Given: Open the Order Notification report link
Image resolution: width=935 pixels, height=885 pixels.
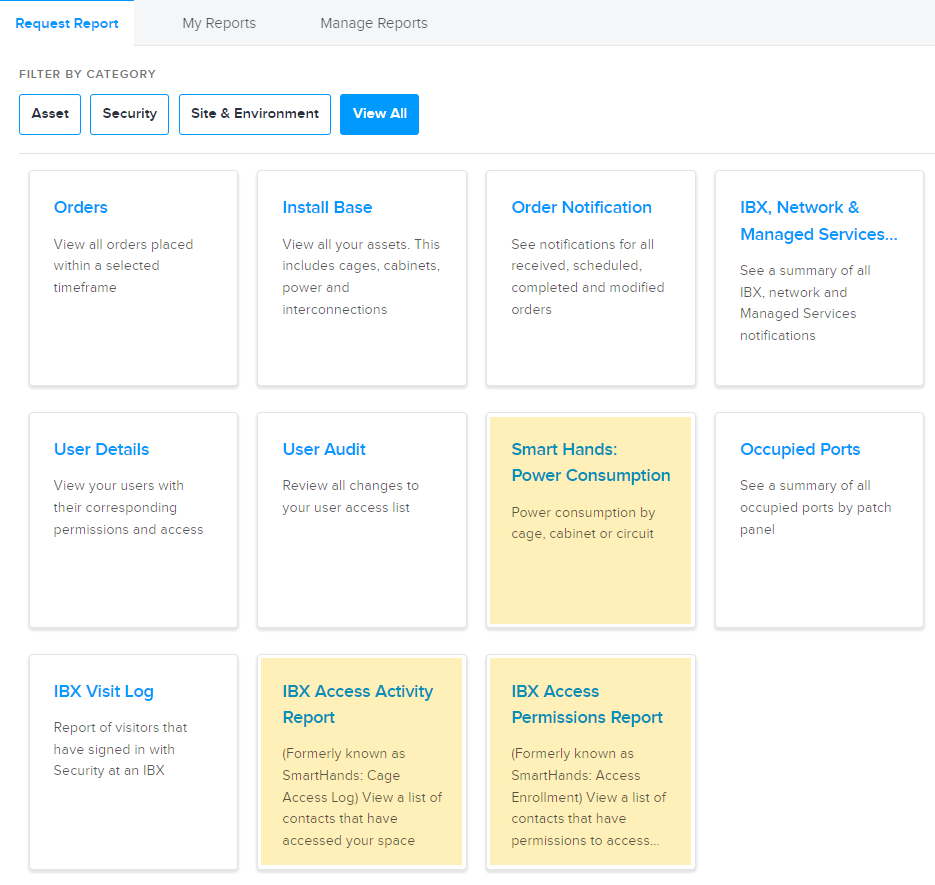Looking at the screenshot, I should point(581,208).
